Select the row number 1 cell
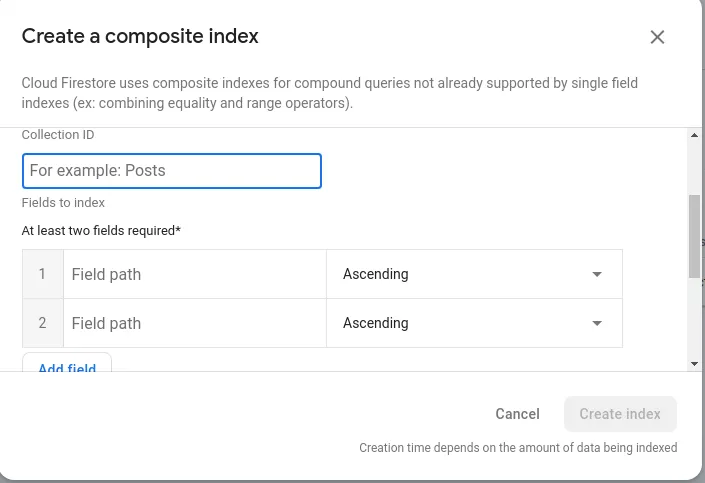 point(43,275)
